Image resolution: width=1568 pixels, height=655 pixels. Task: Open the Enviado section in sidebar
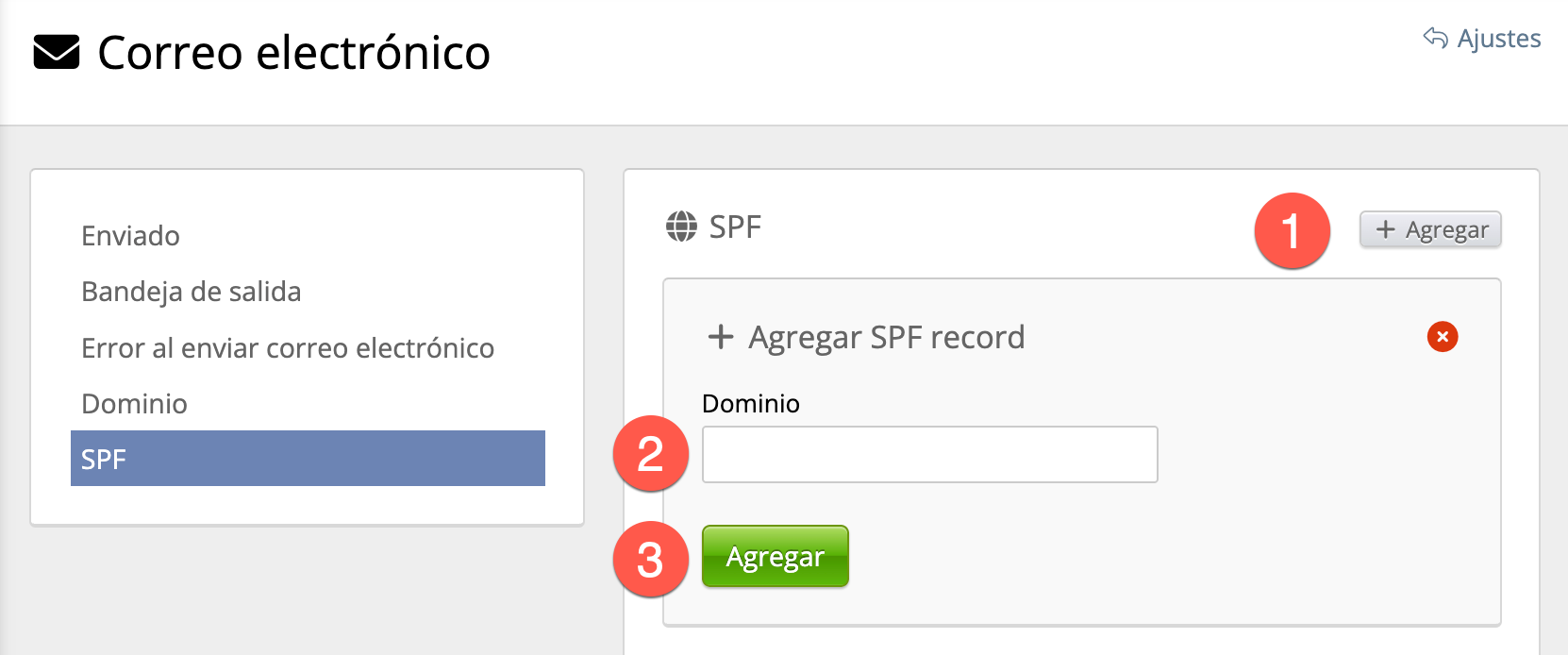click(x=130, y=236)
